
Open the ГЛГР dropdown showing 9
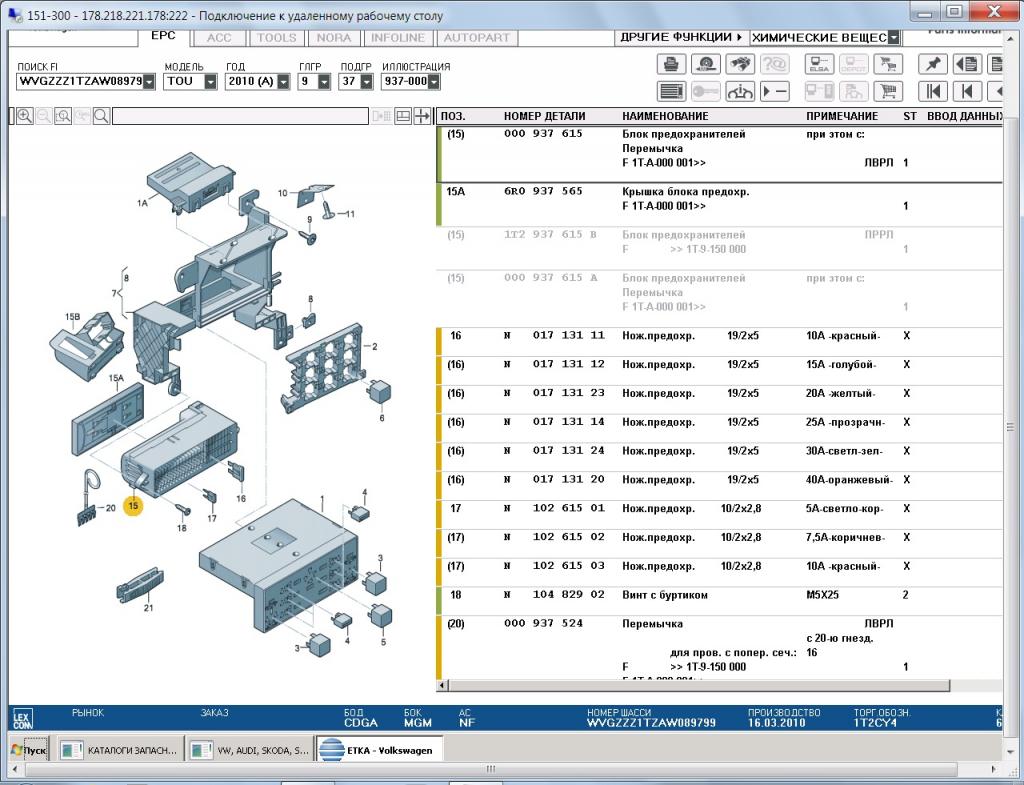(325, 82)
